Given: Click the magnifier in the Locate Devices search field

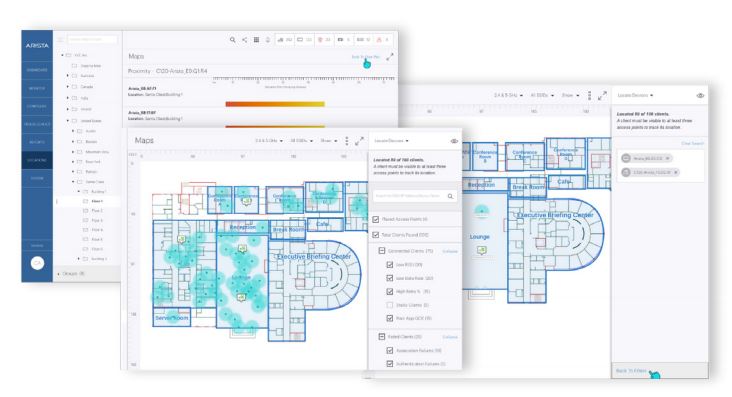Looking at the screenshot, I should [450, 196].
